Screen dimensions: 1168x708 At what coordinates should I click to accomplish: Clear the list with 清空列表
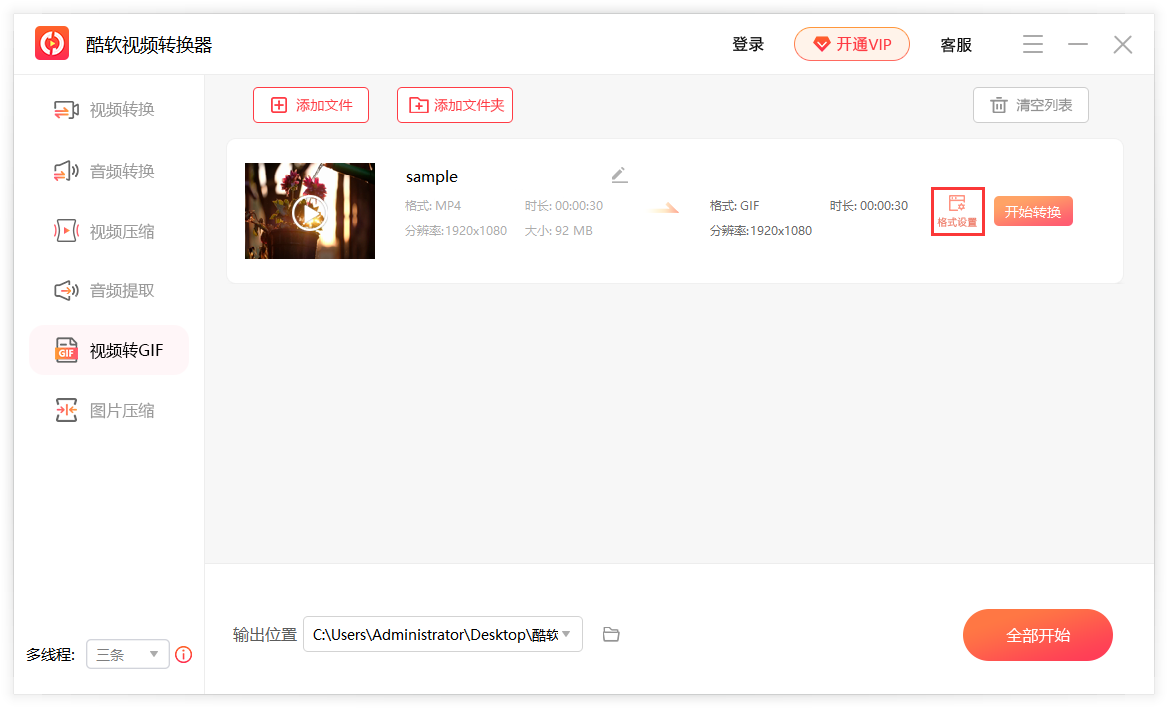[1030, 105]
